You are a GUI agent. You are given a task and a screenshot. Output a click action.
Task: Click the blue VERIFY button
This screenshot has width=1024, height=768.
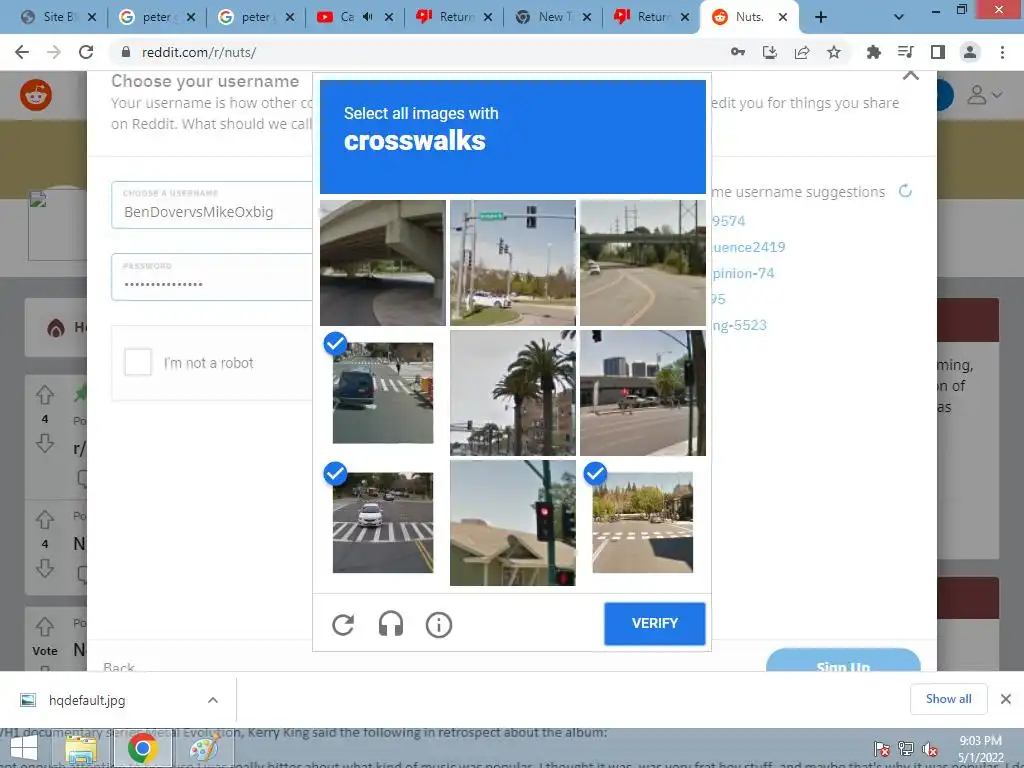pyautogui.click(x=654, y=624)
